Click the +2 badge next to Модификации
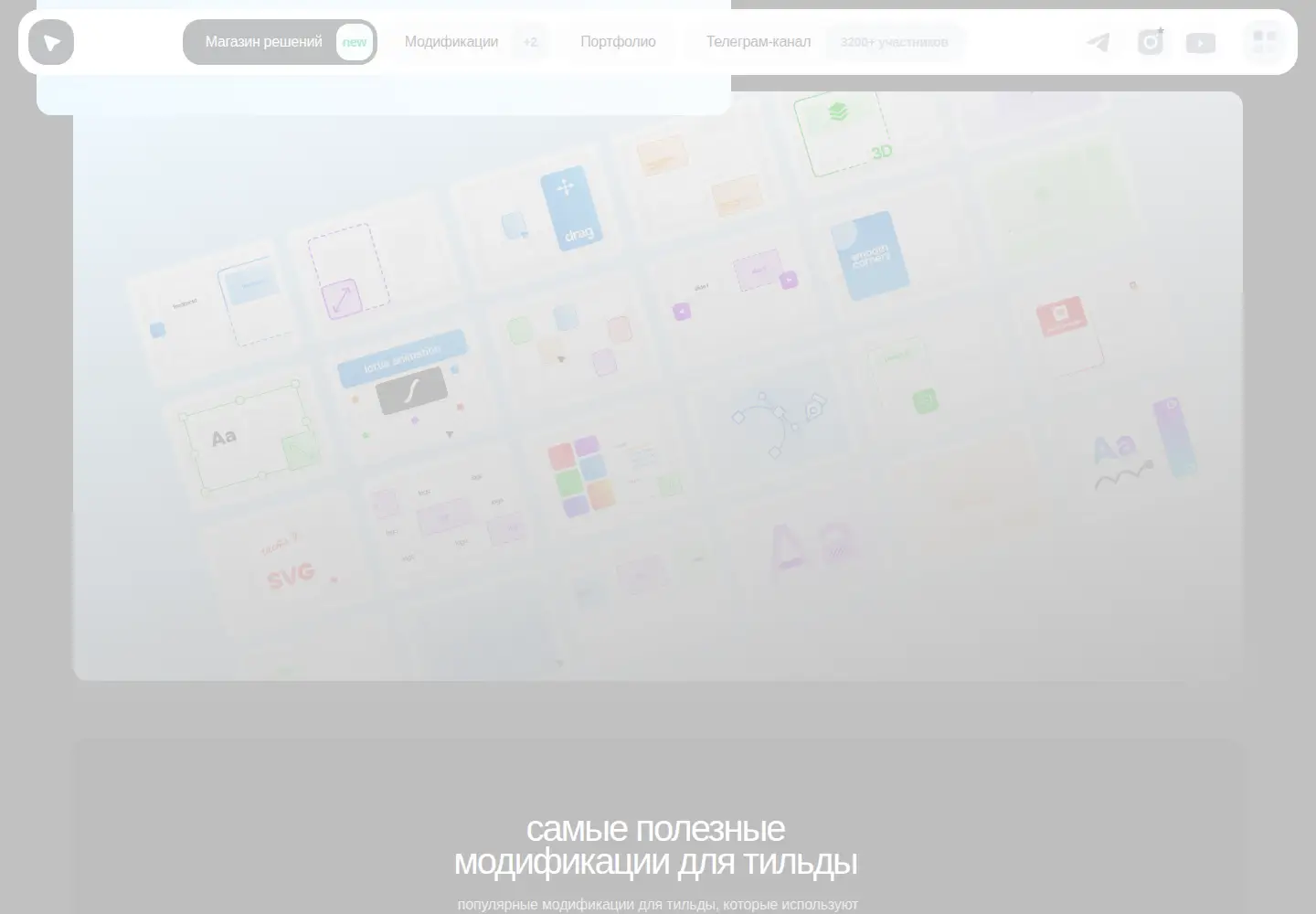 click(530, 42)
